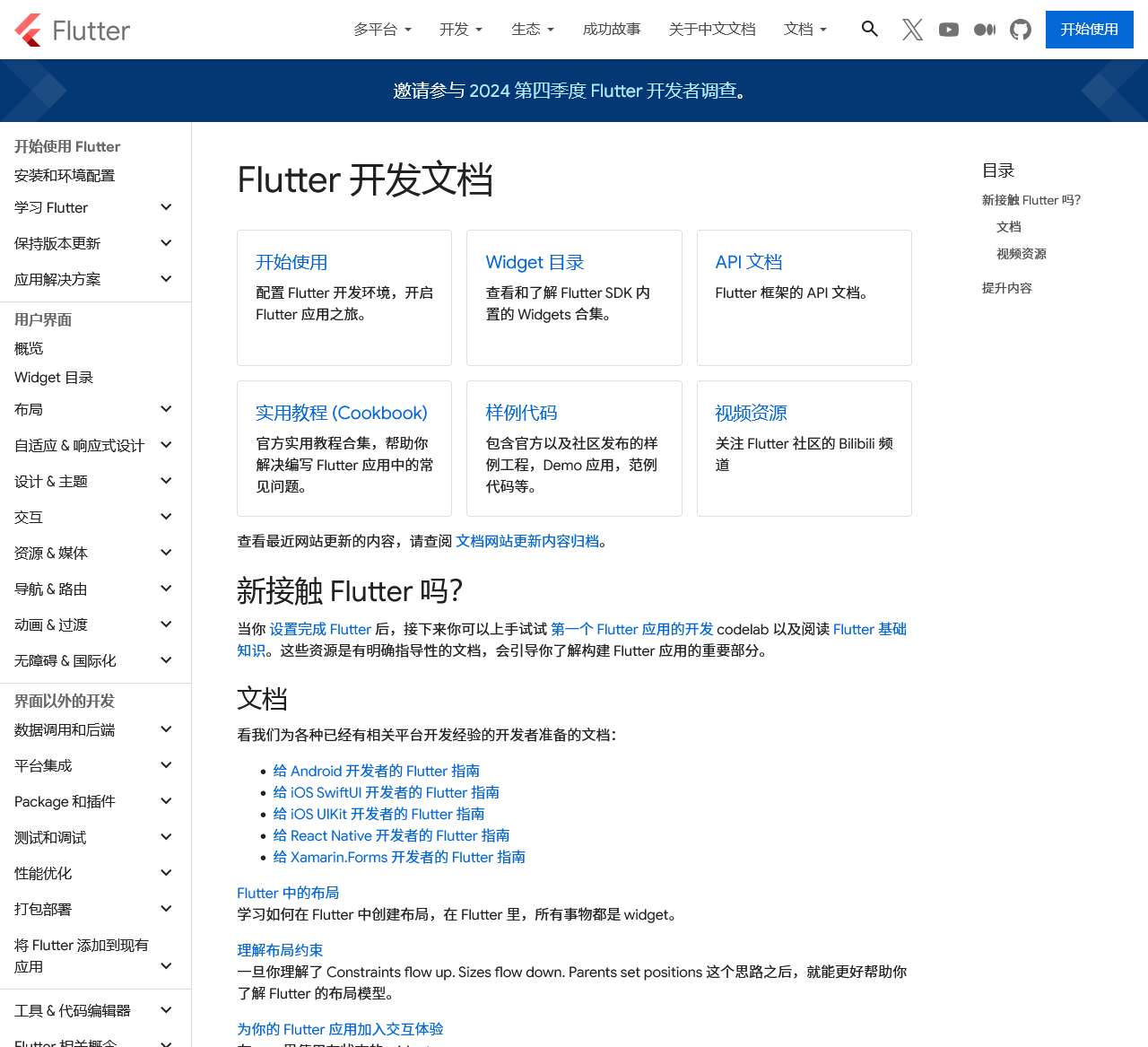
Task: Select 安装和环境配置 in the sidebar
Action: [x=65, y=176]
